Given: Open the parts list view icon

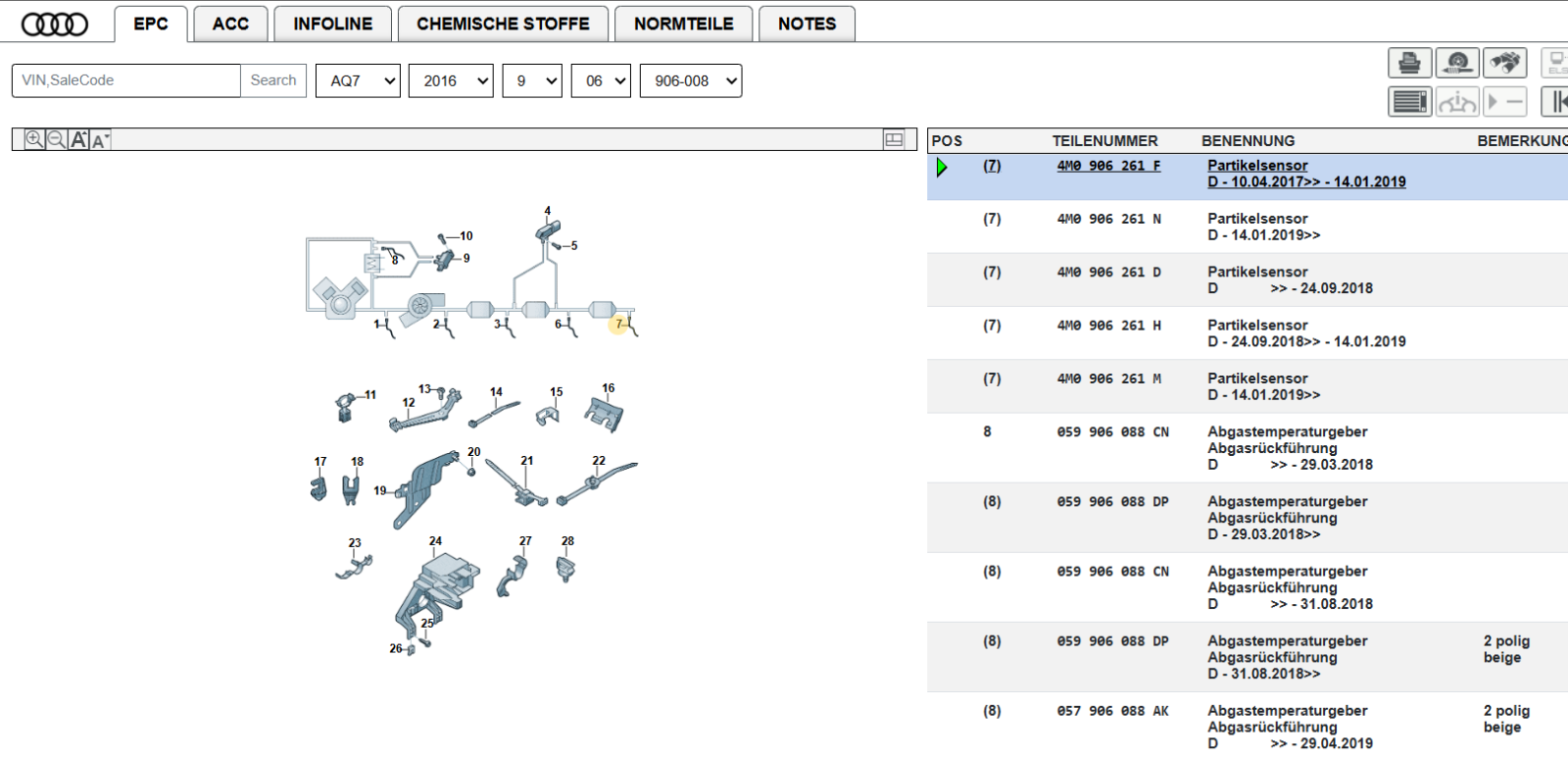Looking at the screenshot, I should point(1409,101).
